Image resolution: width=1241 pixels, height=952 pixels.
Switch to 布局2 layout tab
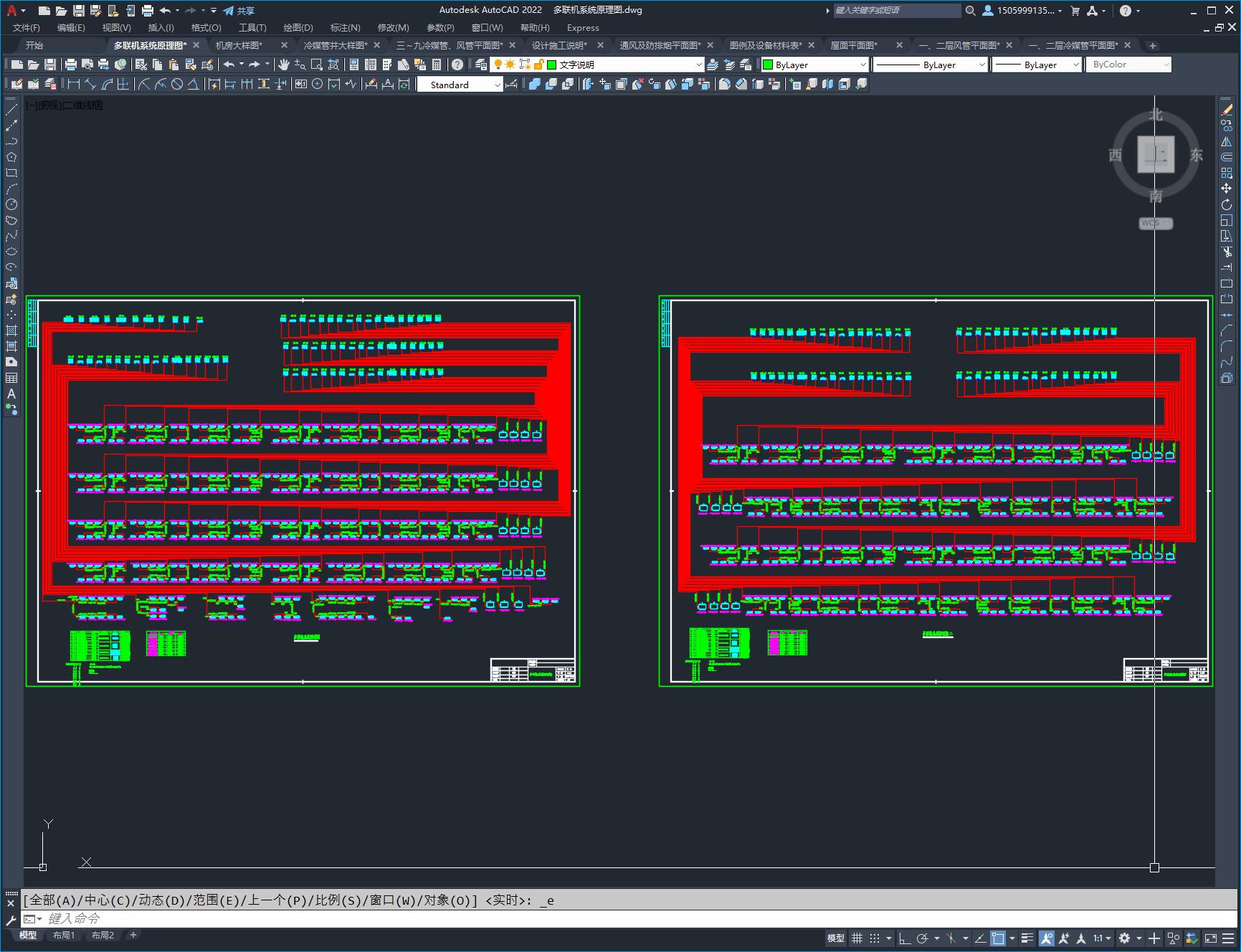pyautogui.click(x=103, y=935)
